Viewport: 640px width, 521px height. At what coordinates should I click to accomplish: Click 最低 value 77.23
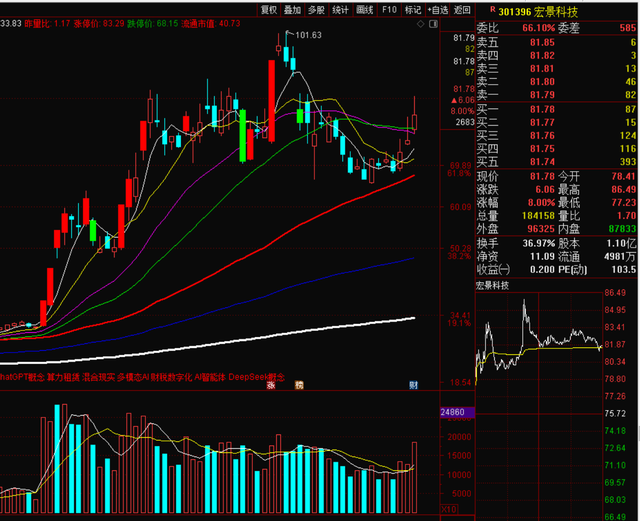(x=624, y=203)
